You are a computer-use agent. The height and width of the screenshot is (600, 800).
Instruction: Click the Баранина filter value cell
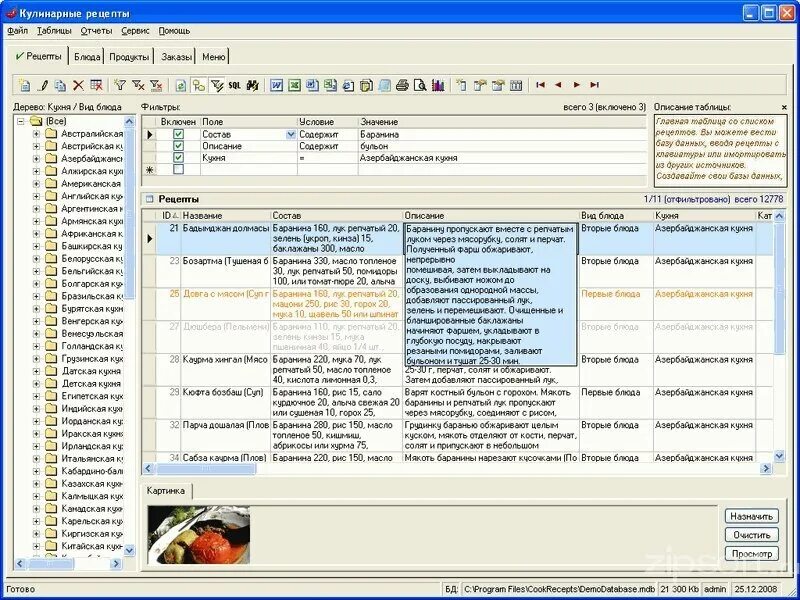click(502, 135)
